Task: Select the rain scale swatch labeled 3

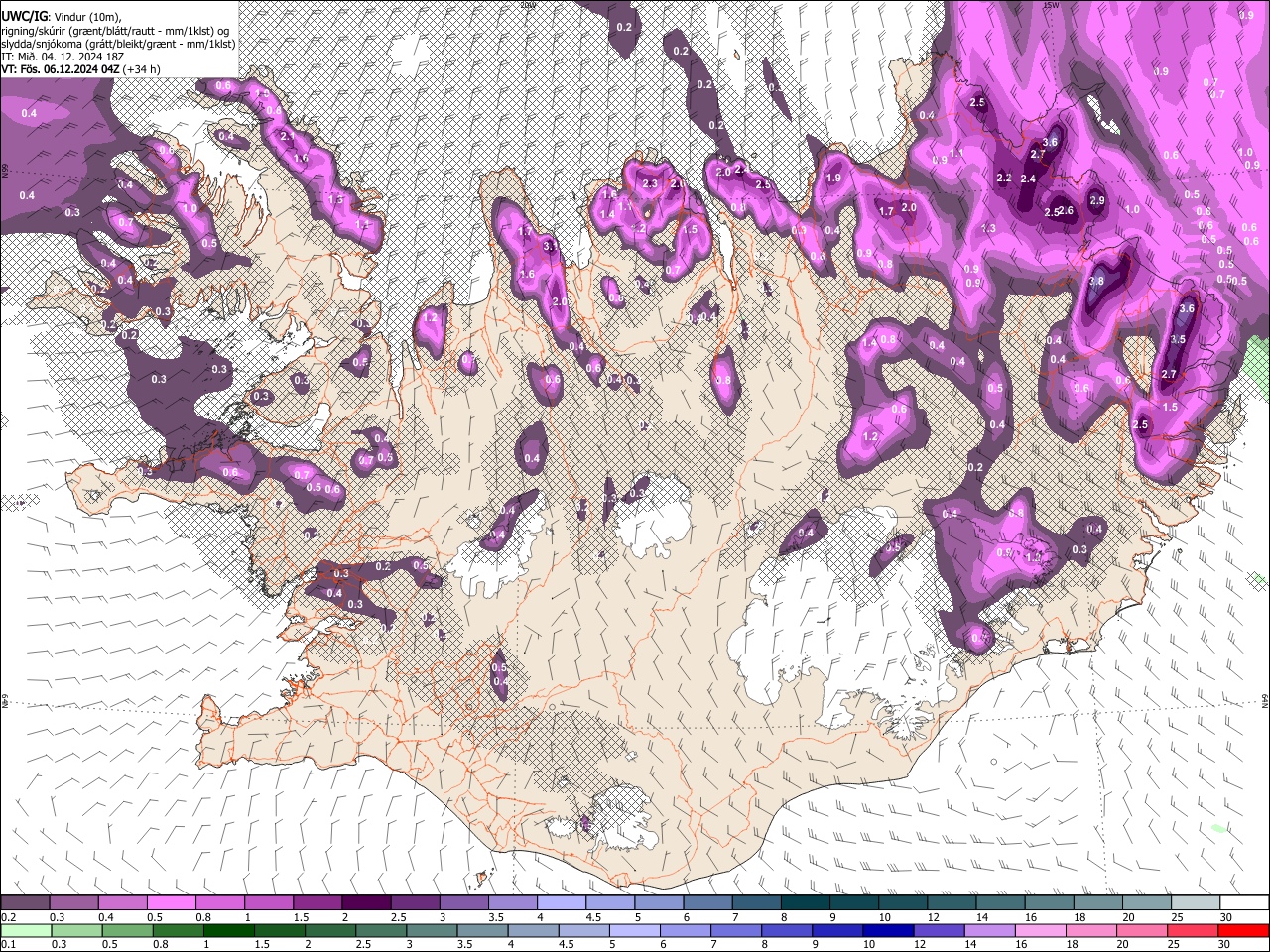Action: pyautogui.click(x=431, y=930)
